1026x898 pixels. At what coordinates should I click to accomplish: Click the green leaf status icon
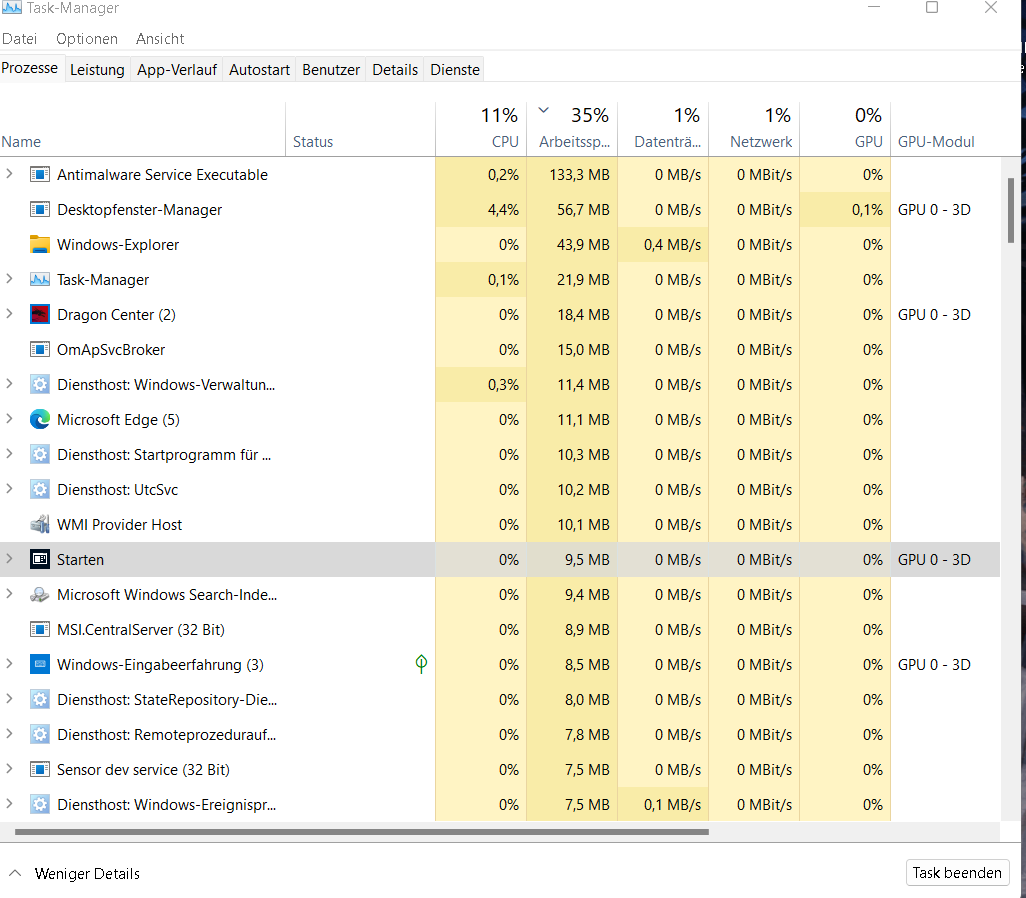click(x=421, y=664)
